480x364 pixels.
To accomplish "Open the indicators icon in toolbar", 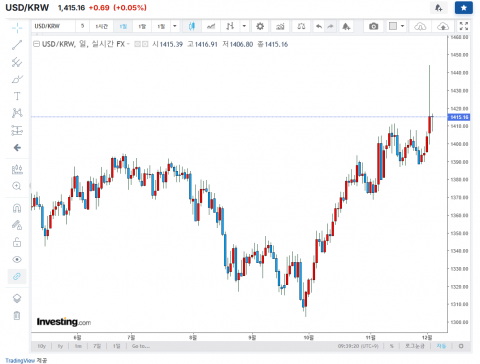I will click(x=280, y=26).
